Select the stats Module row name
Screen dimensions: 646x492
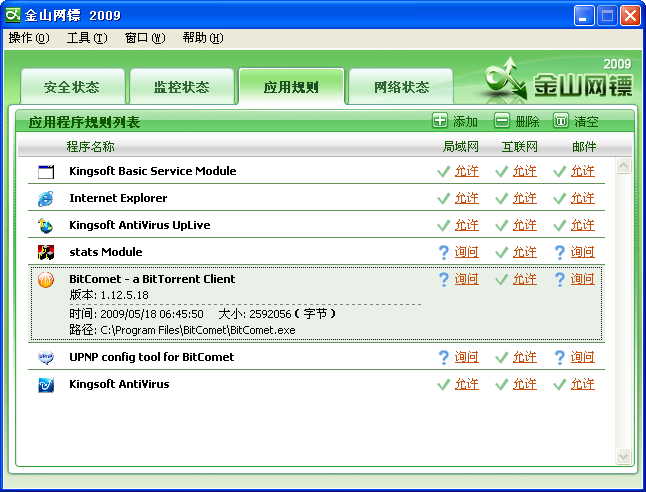tap(106, 252)
